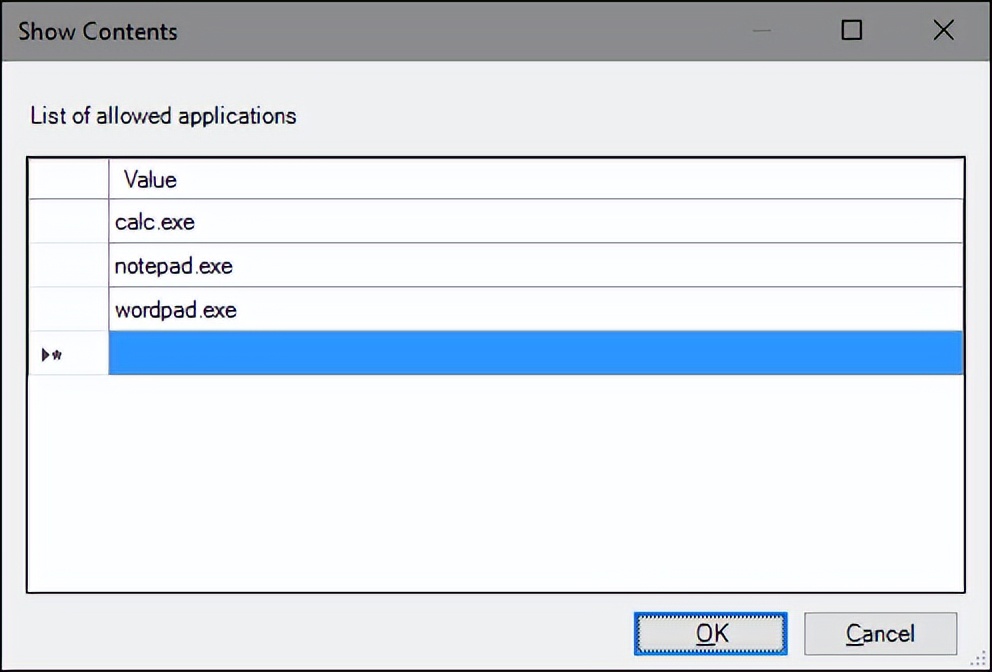Click the asterisk icon on the editing row

pos(55,352)
